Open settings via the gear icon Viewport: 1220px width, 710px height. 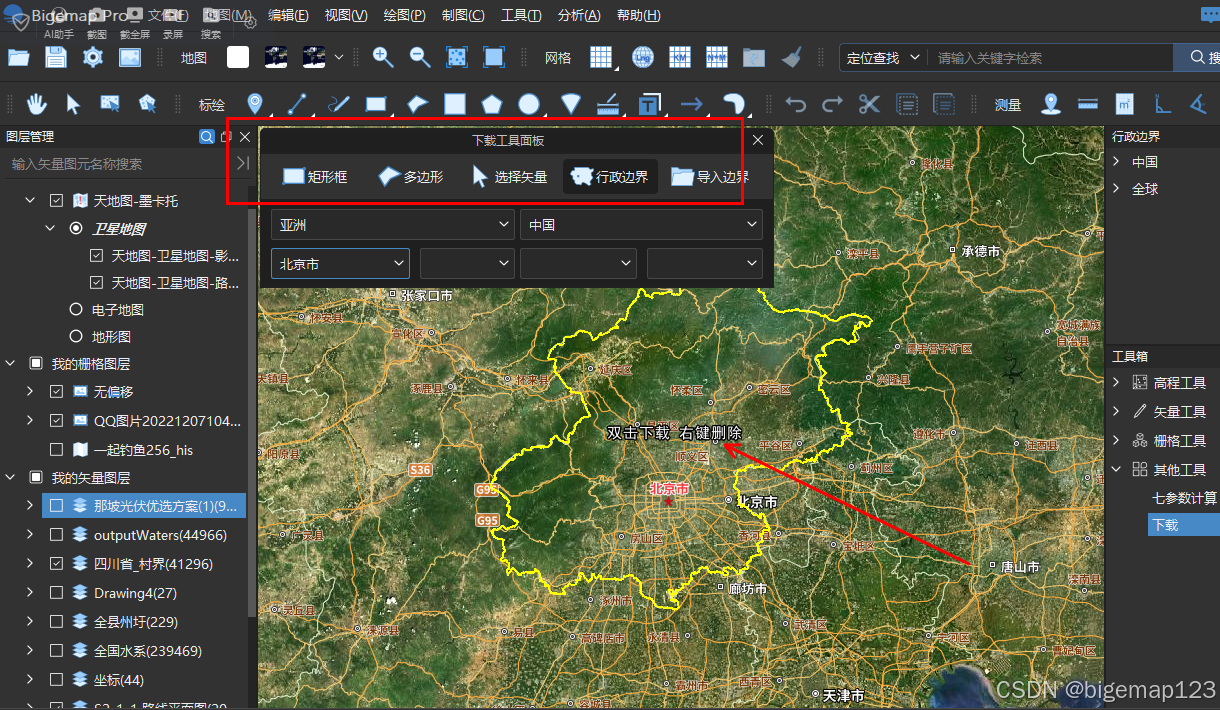coord(93,57)
